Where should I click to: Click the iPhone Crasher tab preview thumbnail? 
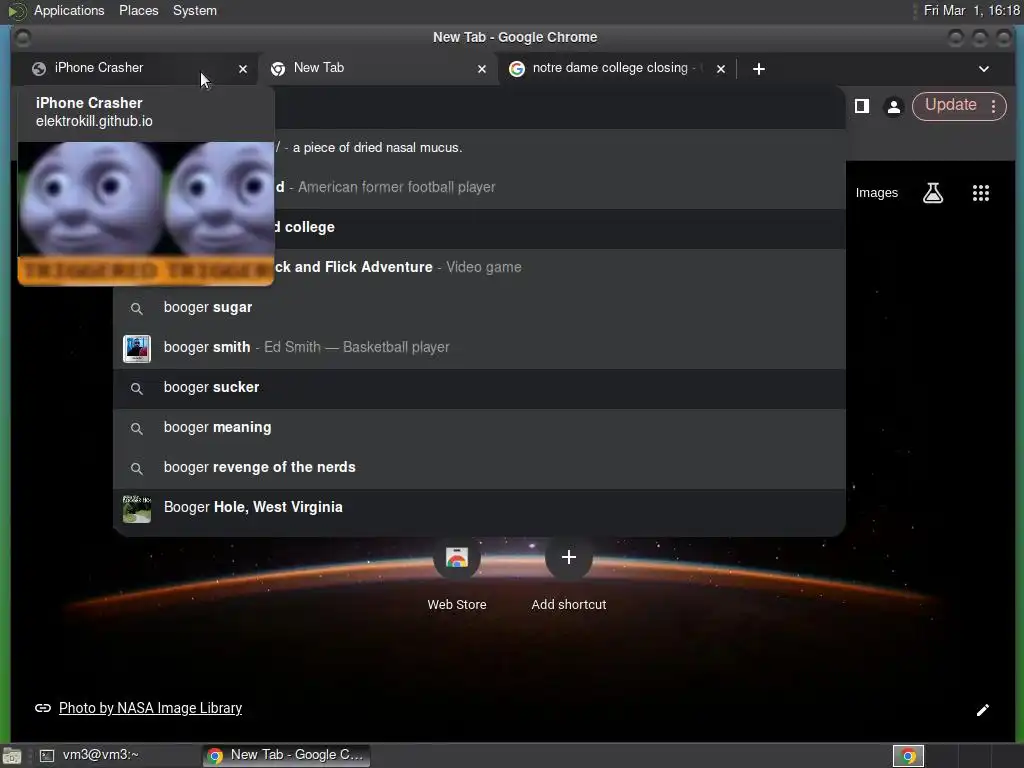point(146,214)
